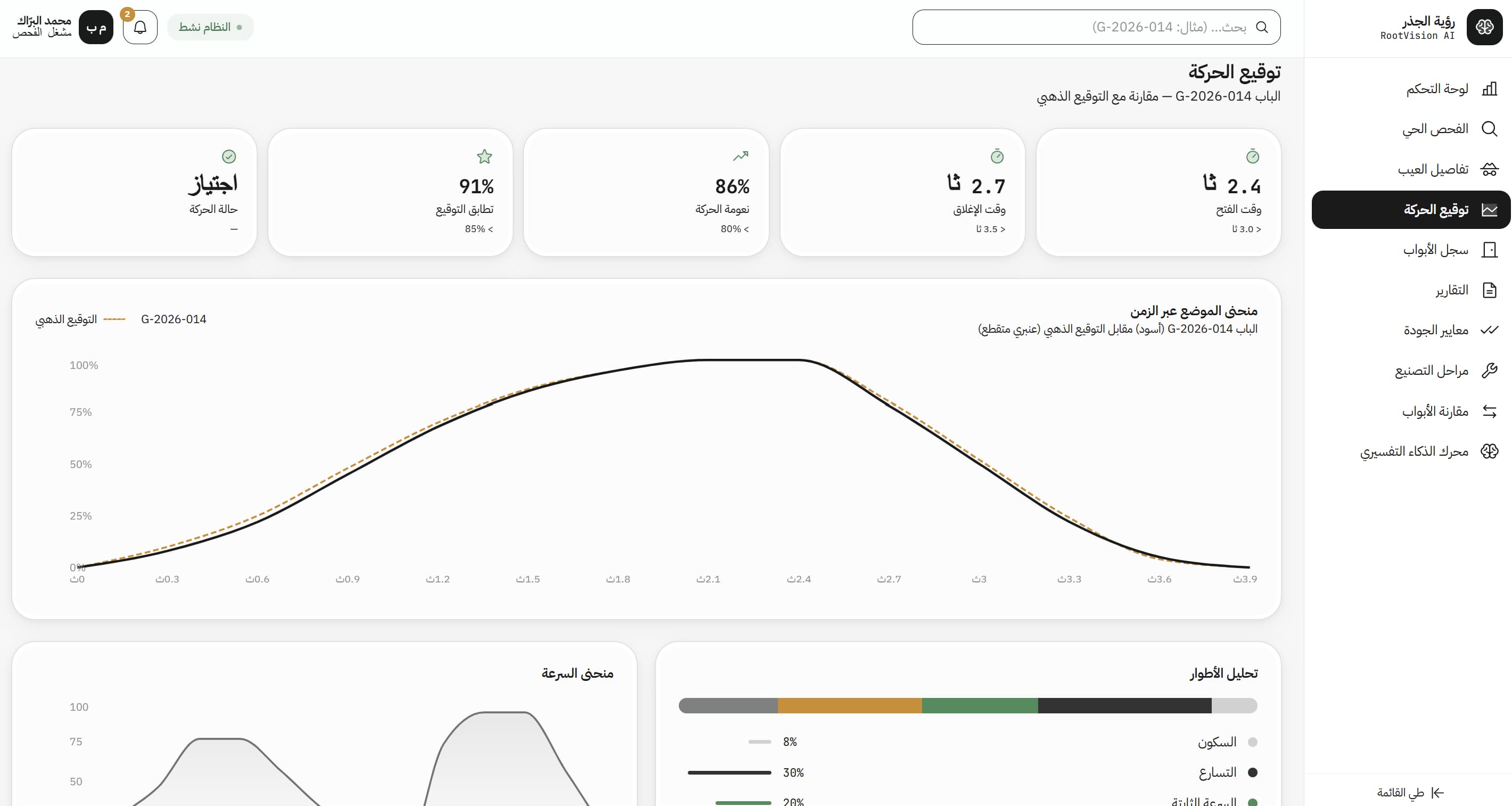Click the RootVision AI brain logo
1512x806 pixels.
(1484, 27)
